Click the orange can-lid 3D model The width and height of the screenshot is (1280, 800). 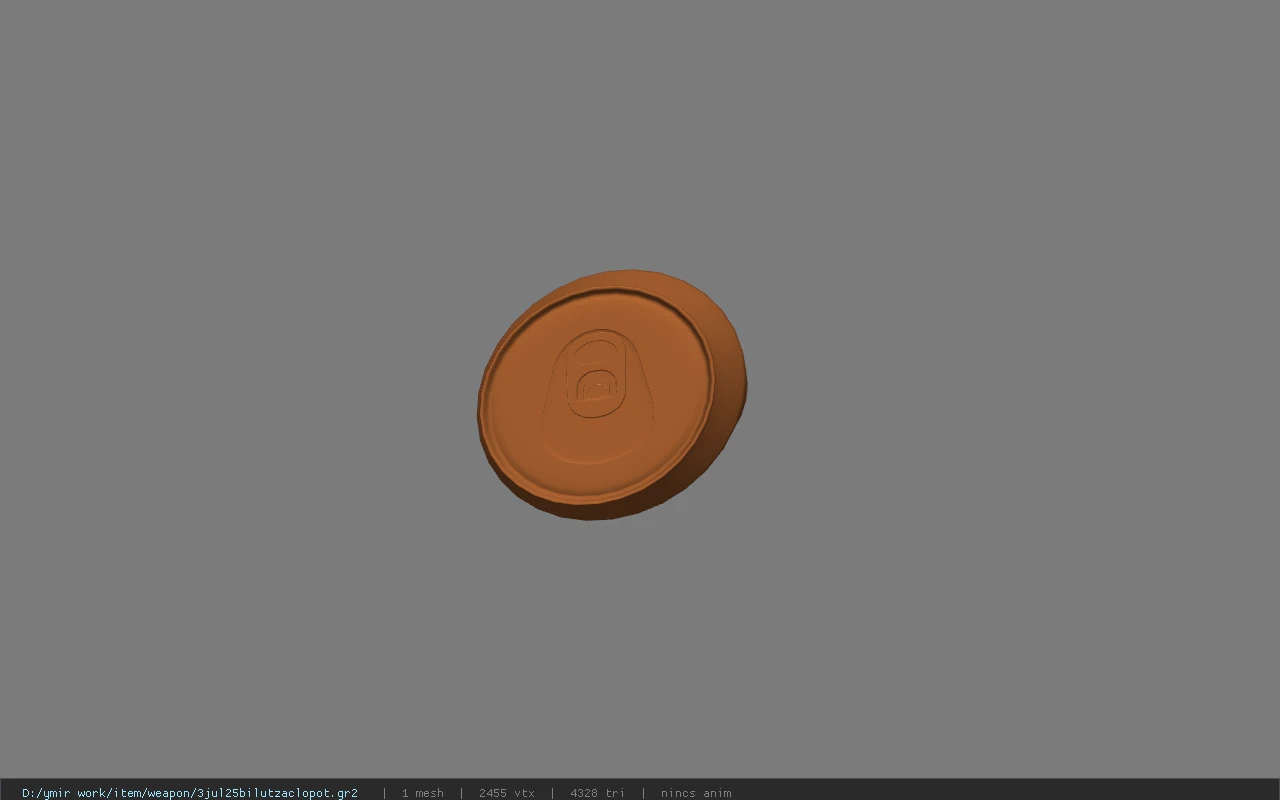pyautogui.click(x=611, y=395)
